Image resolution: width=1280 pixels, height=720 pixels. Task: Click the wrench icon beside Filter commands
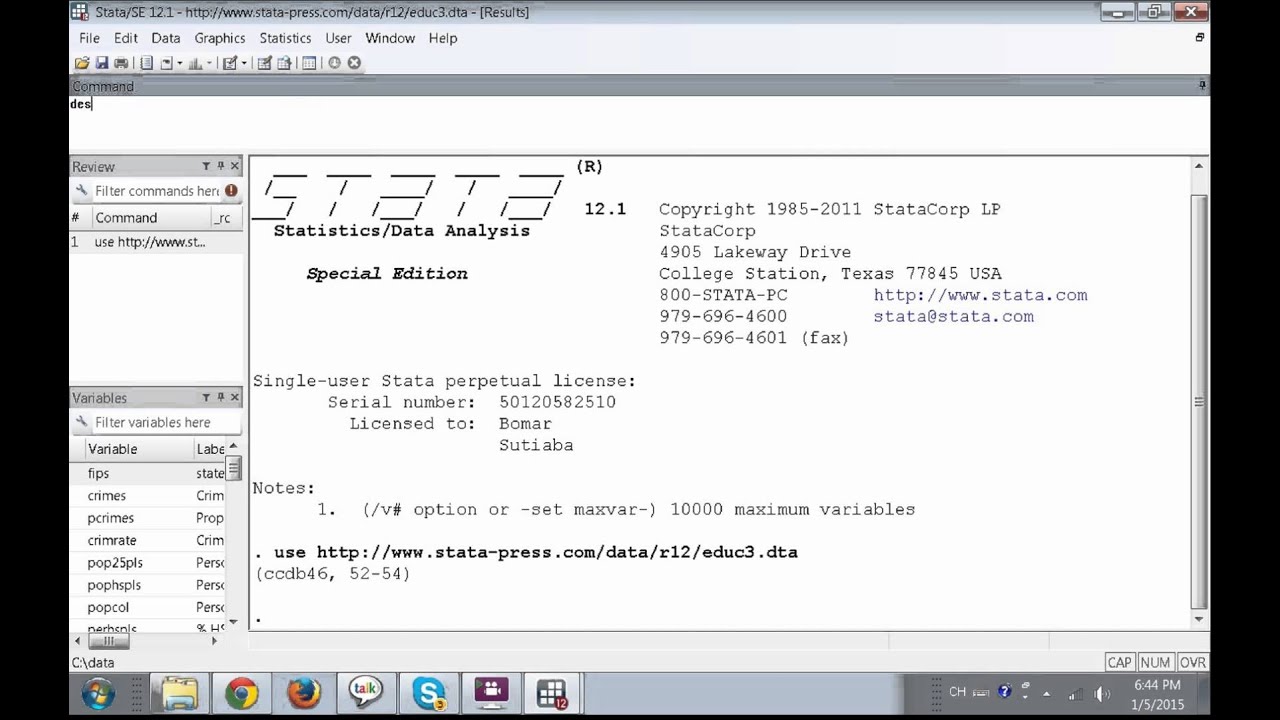tap(82, 191)
